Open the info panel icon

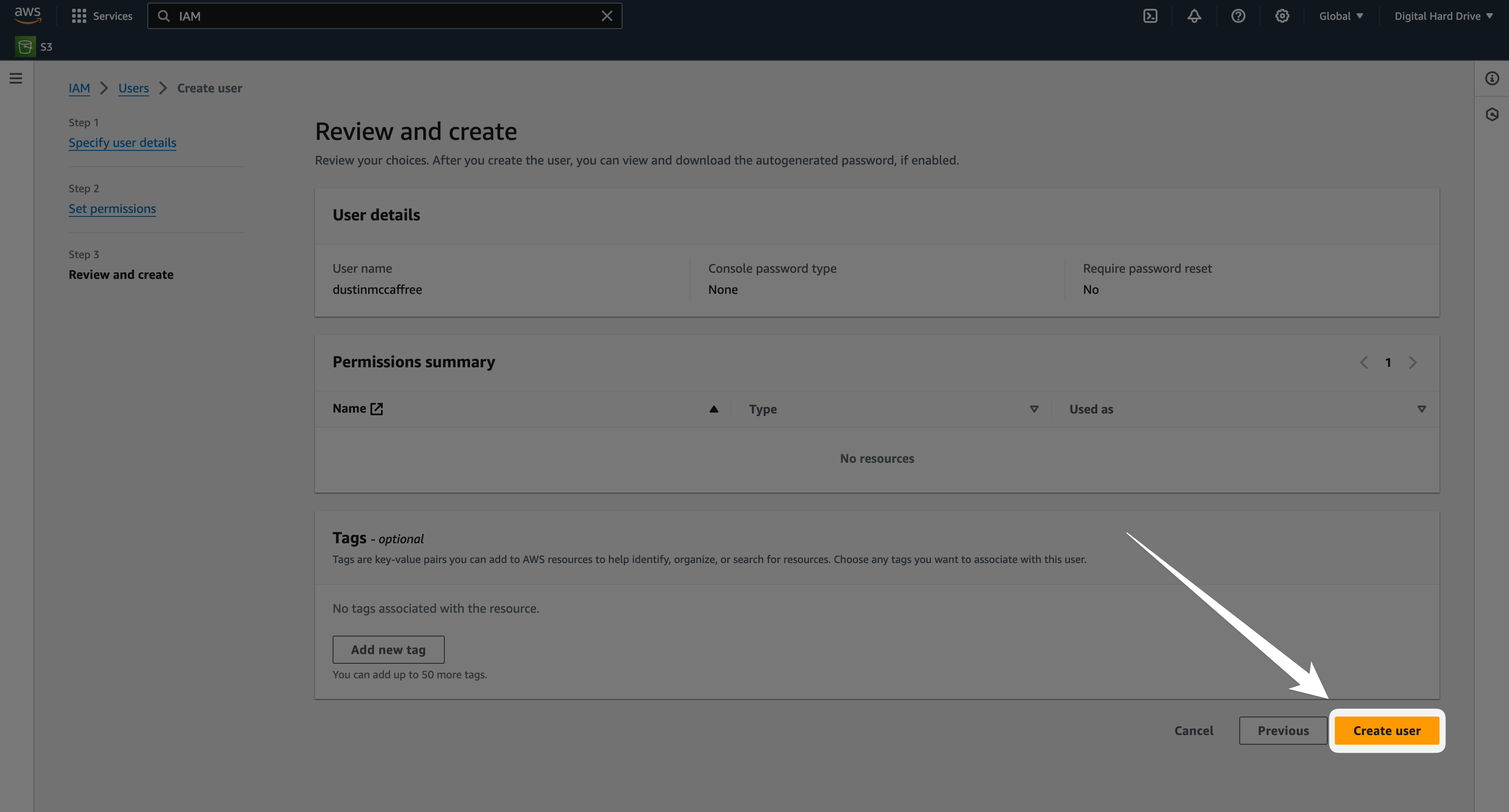(1491, 78)
